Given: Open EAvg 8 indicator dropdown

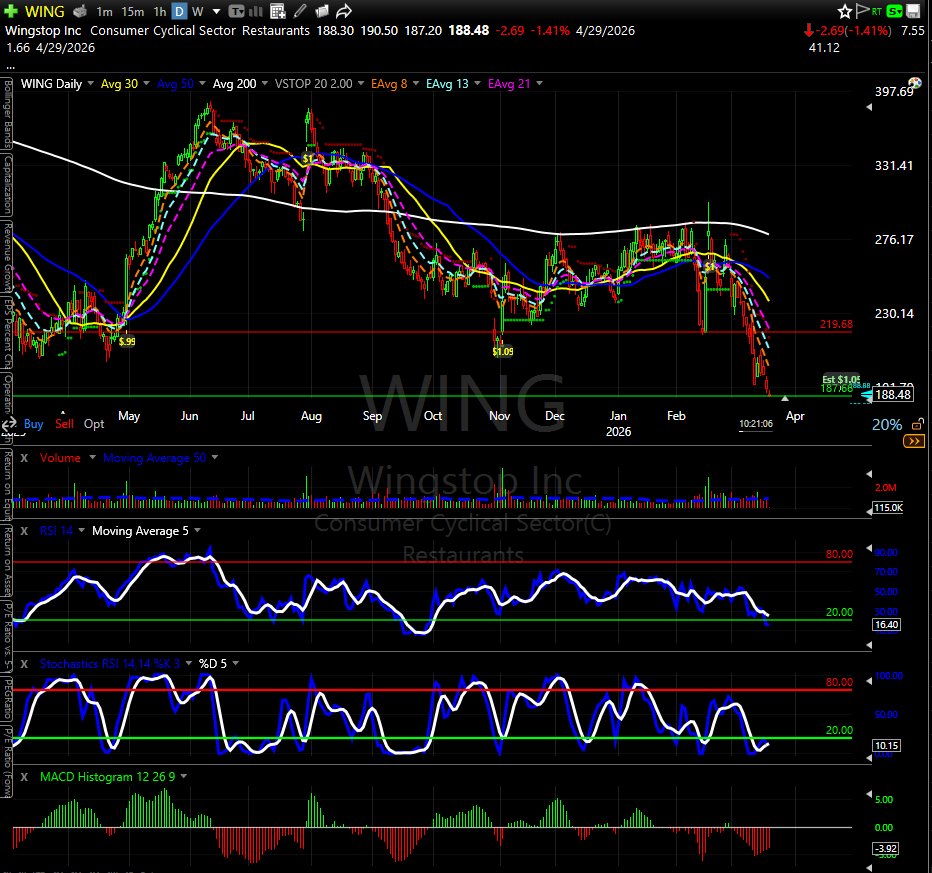Looking at the screenshot, I should (415, 83).
